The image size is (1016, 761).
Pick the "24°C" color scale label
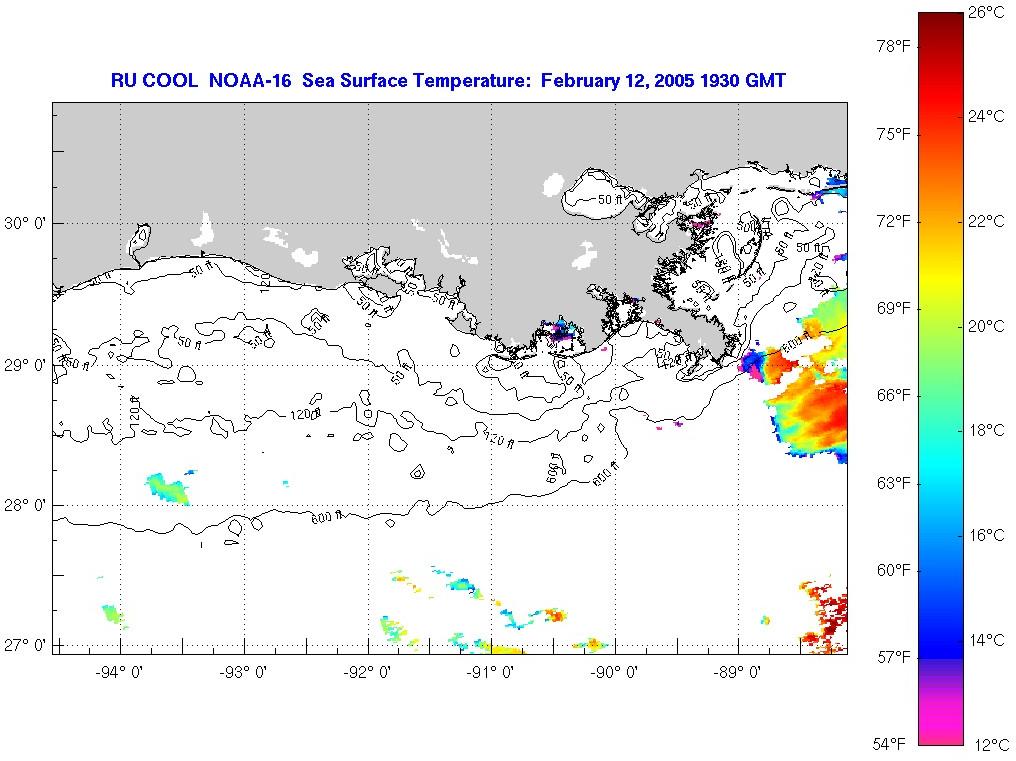(986, 116)
